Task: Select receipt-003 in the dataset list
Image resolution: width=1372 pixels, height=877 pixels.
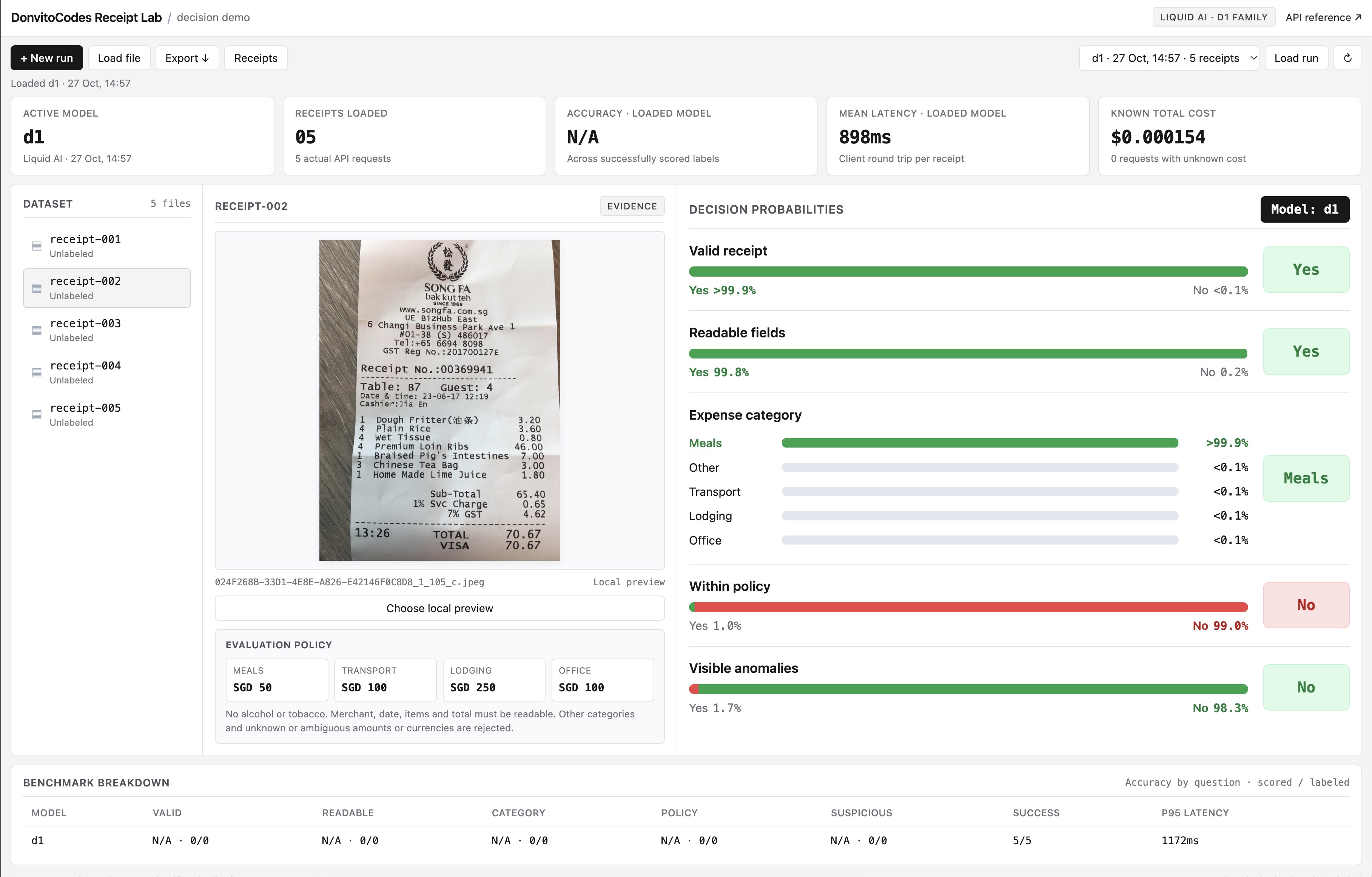Action: click(x=106, y=330)
